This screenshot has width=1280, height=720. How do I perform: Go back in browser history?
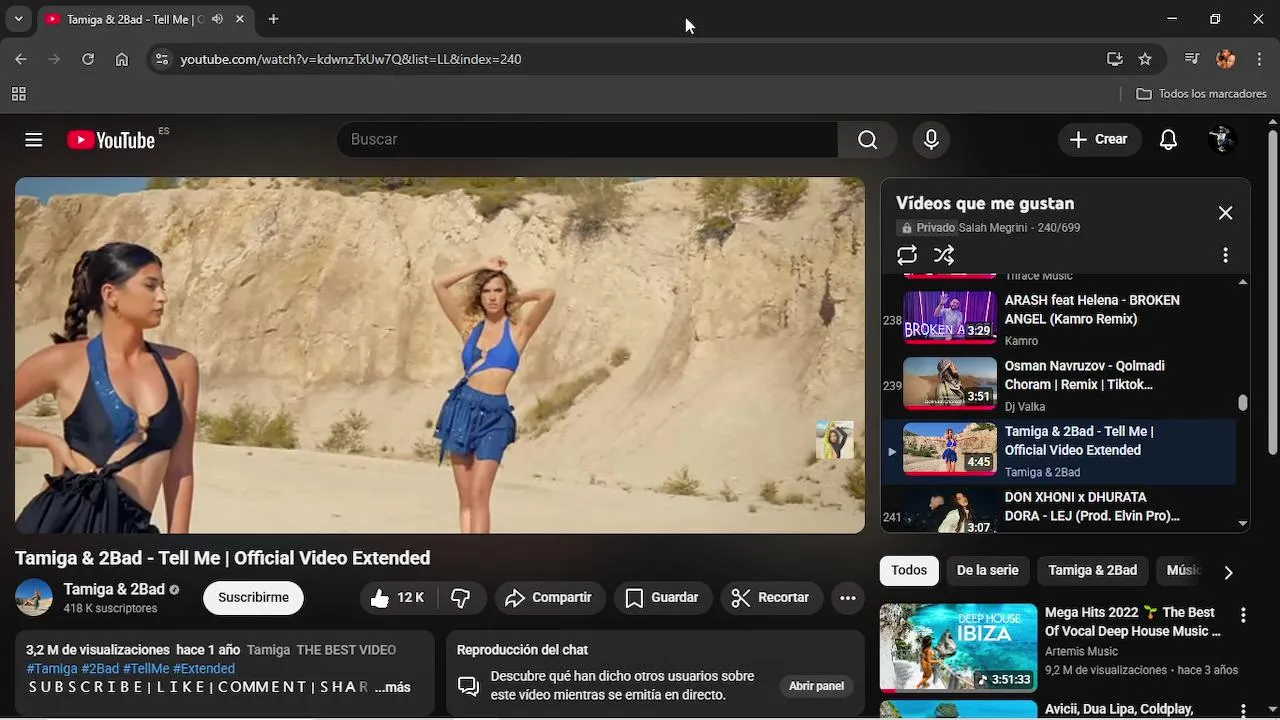click(x=21, y=59)
